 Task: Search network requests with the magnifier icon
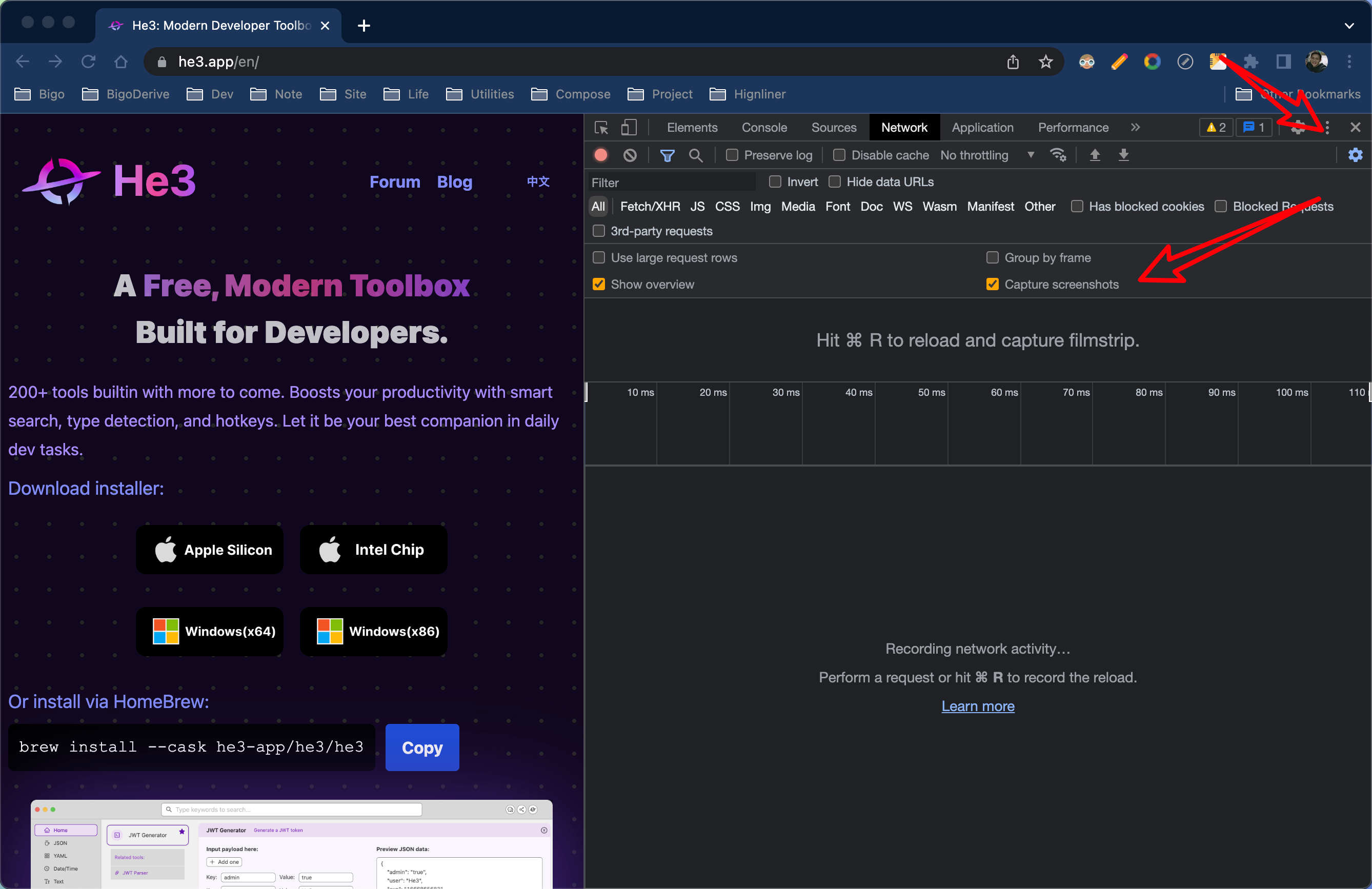696,155
